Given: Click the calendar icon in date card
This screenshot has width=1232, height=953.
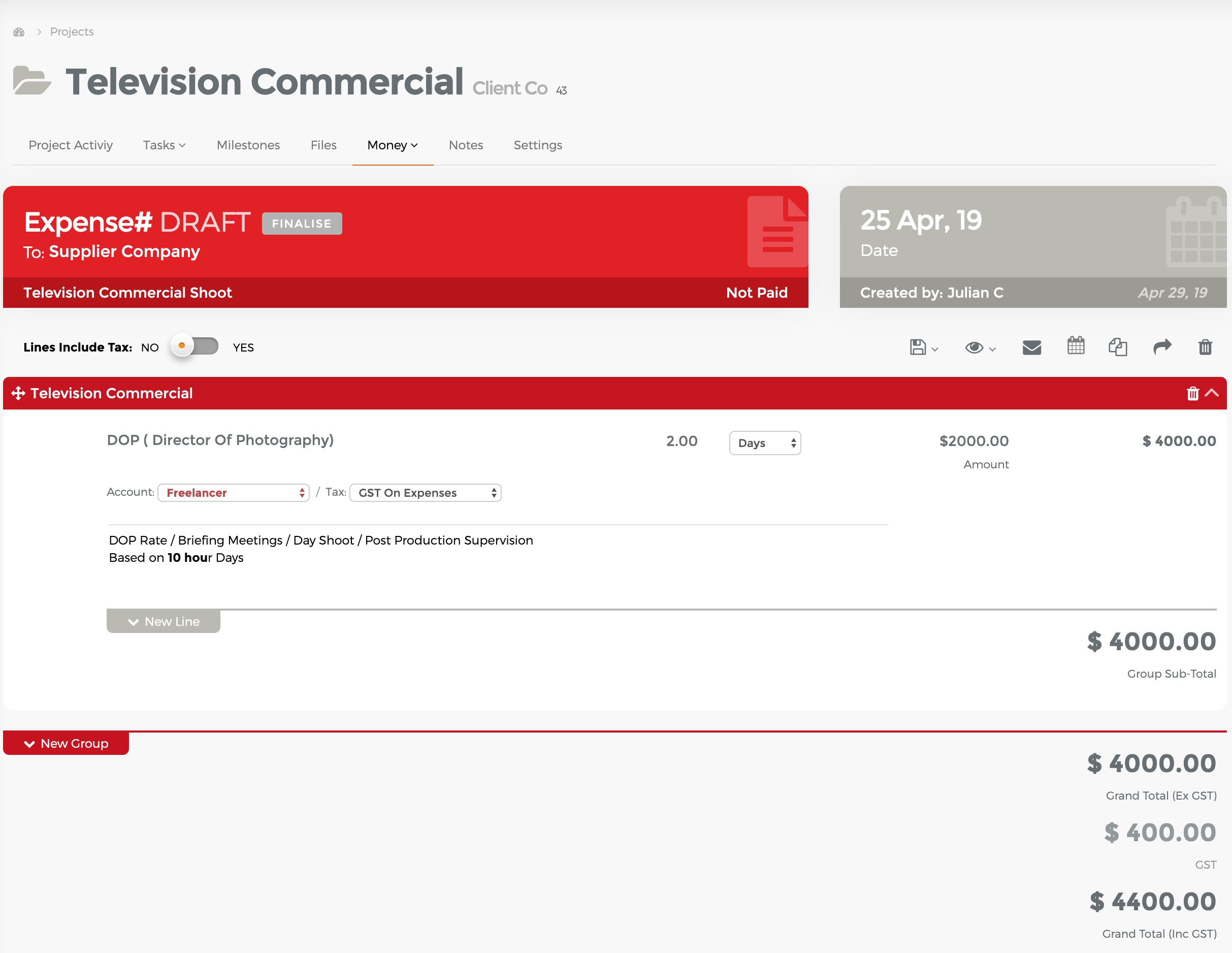Looking at the screenshot, I should tap(1196, 231).
